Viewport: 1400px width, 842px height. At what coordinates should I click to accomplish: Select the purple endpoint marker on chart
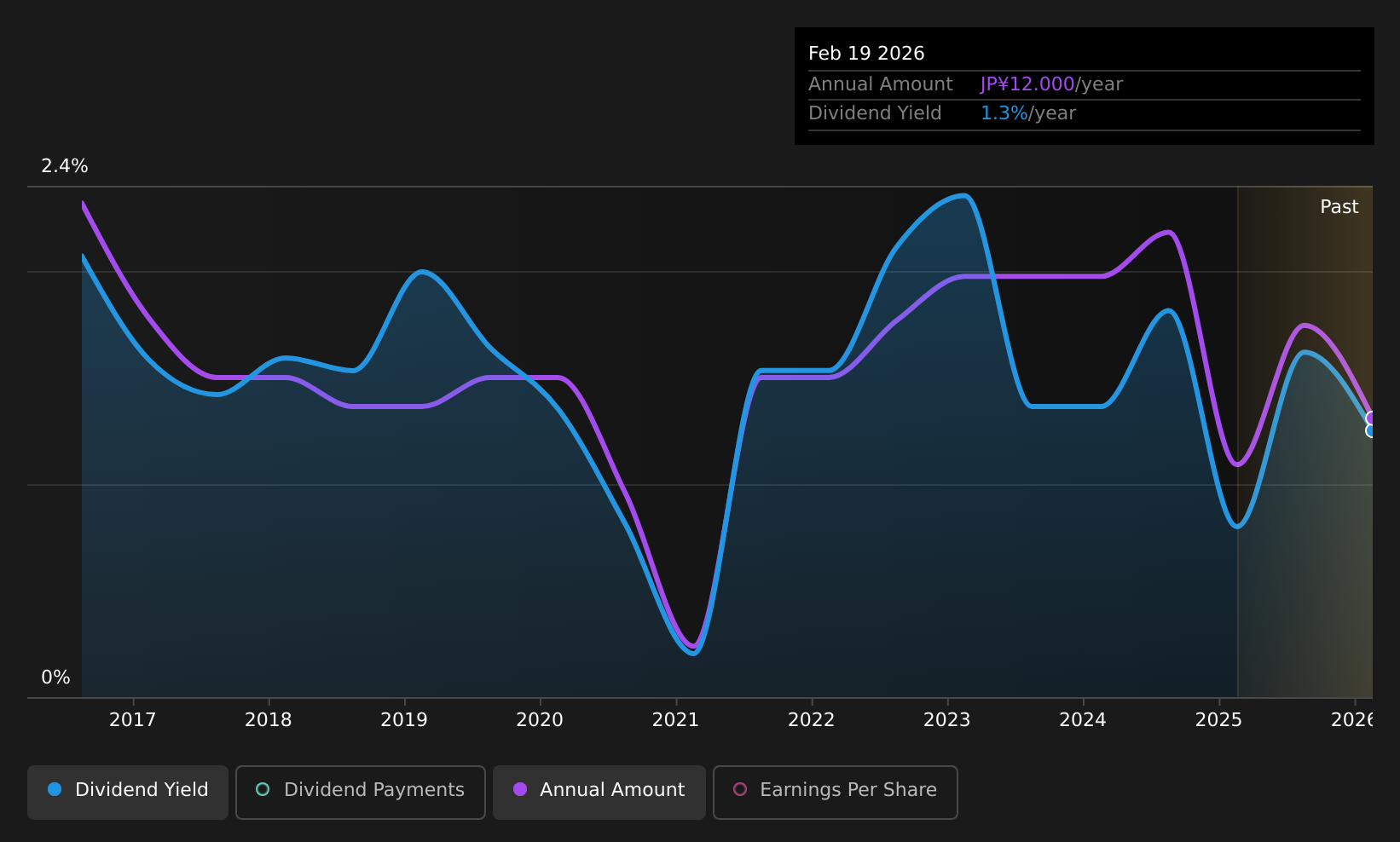click(x=1371, y=418)
